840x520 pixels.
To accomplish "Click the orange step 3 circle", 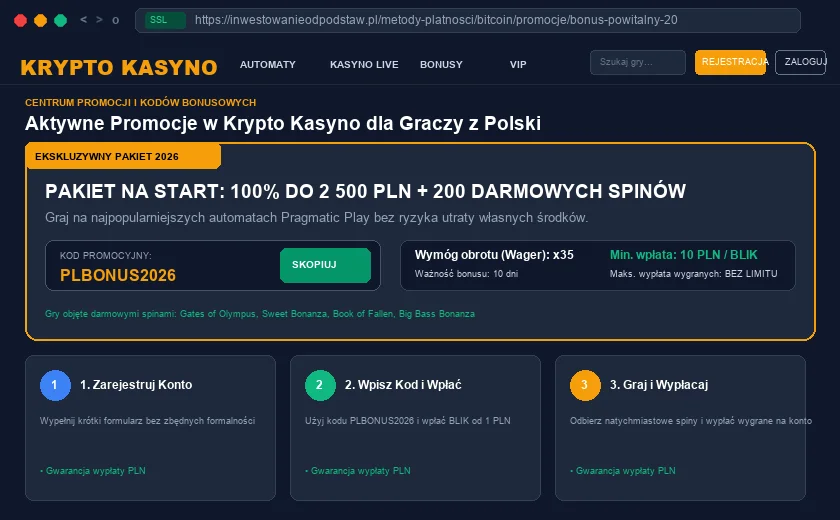I will (x=585, y=385).
